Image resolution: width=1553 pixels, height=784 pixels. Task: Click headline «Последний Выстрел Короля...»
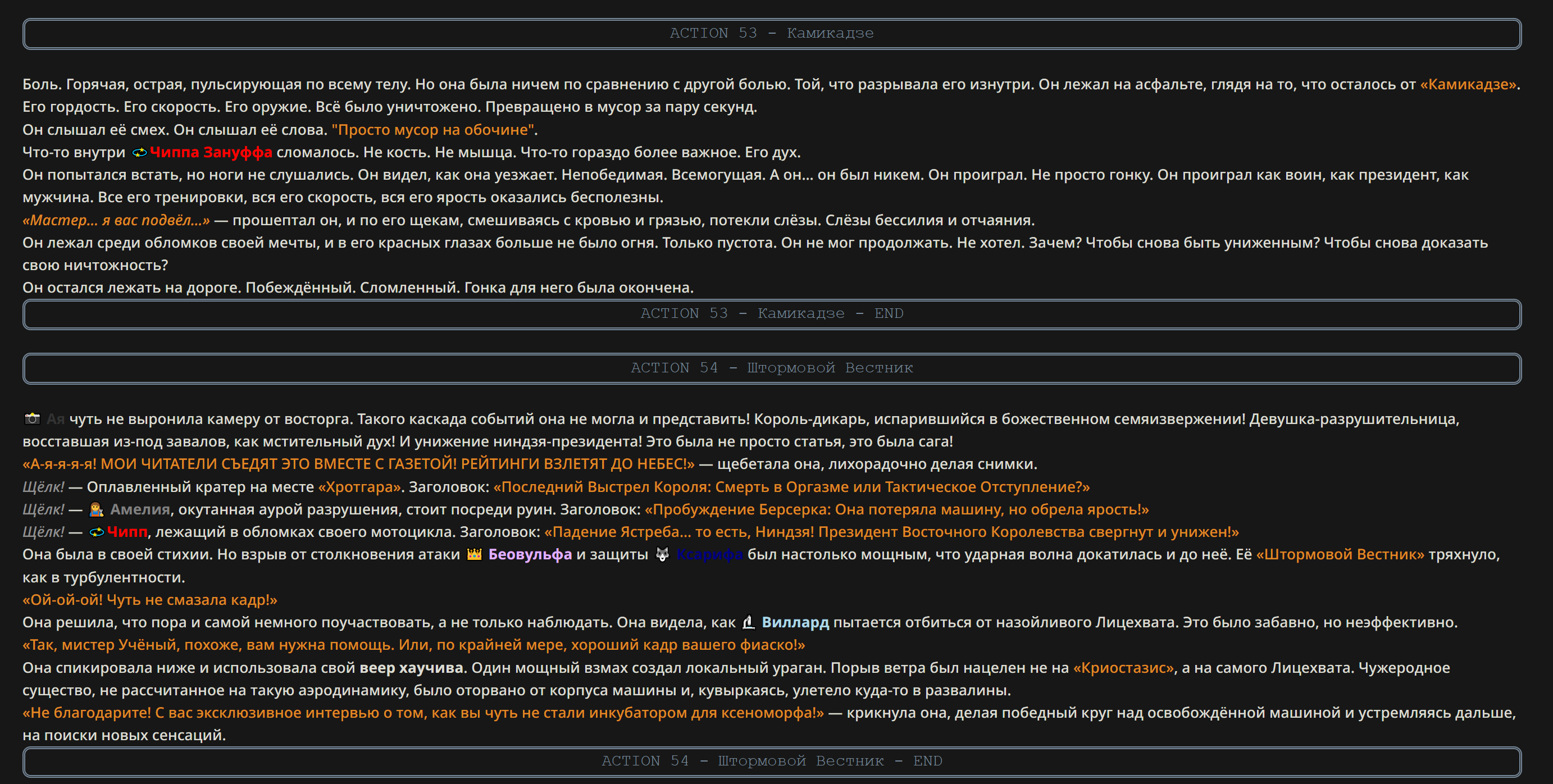click(x=791, y=487)
